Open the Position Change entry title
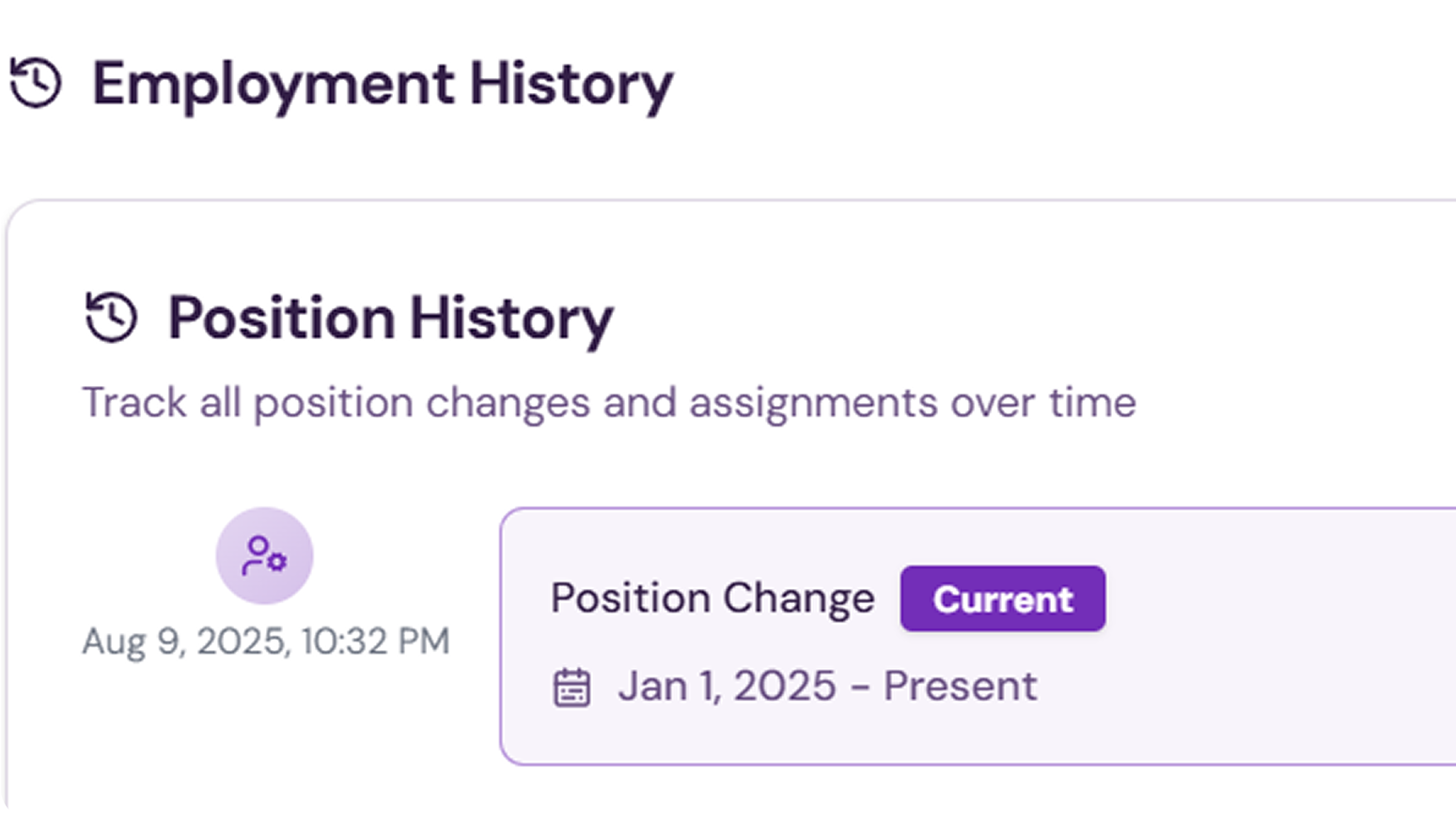 click(712, 598)
